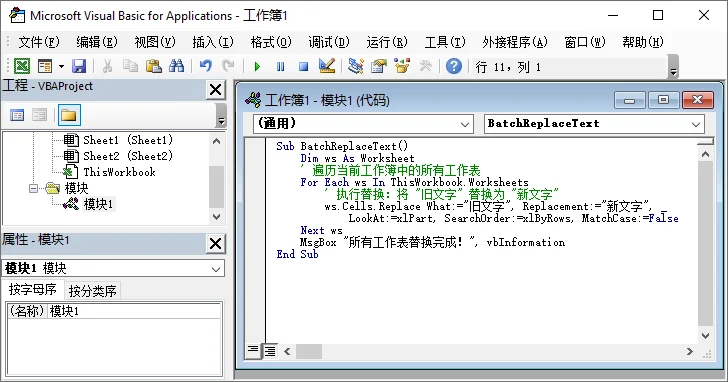728x382 pixels.
Task: Open the (通用) object dropdown
Action: 464,124
